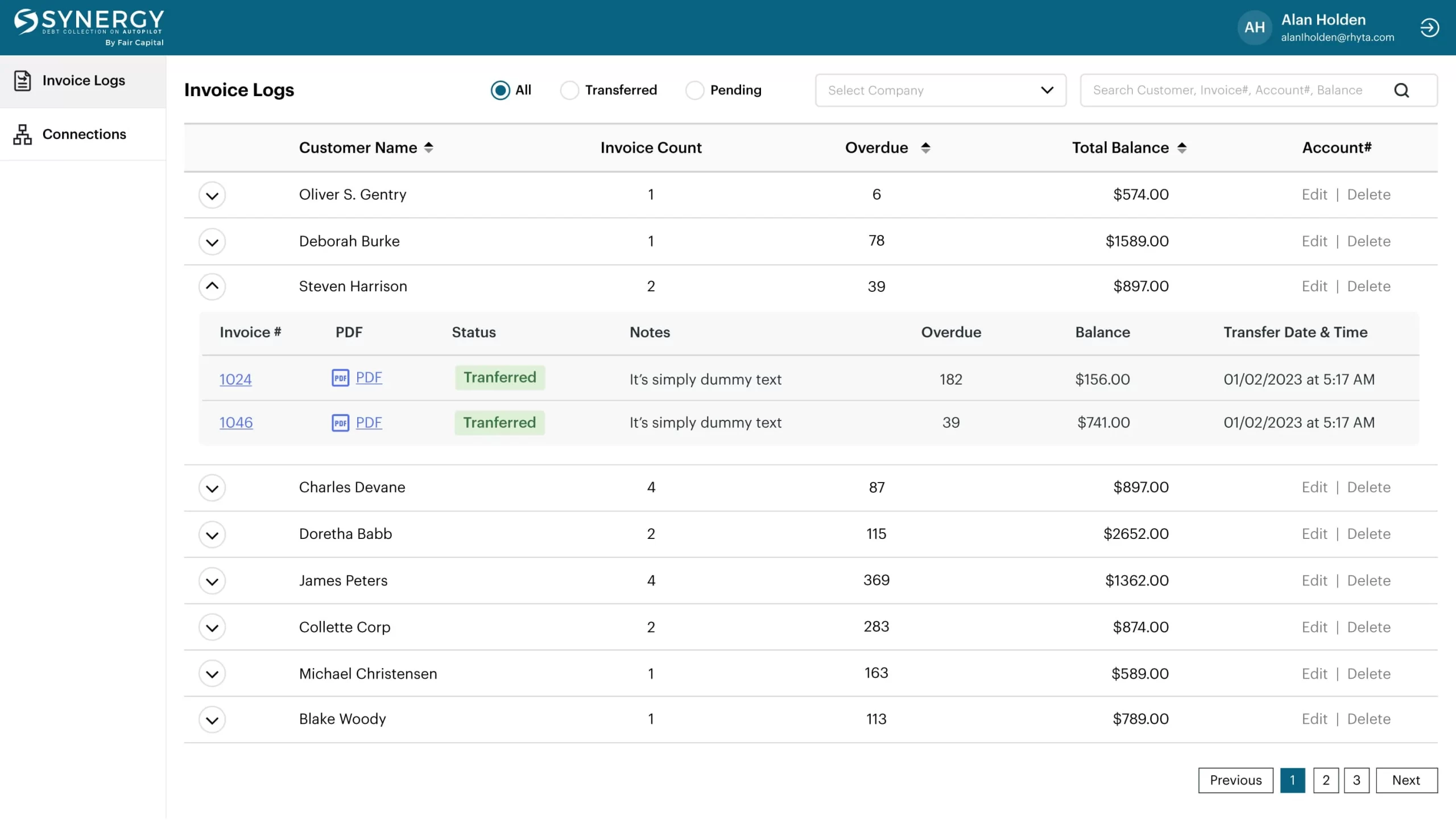Click Edit for Deborah Burke
The image size is (1456, 820).
tap(1312, 241)
